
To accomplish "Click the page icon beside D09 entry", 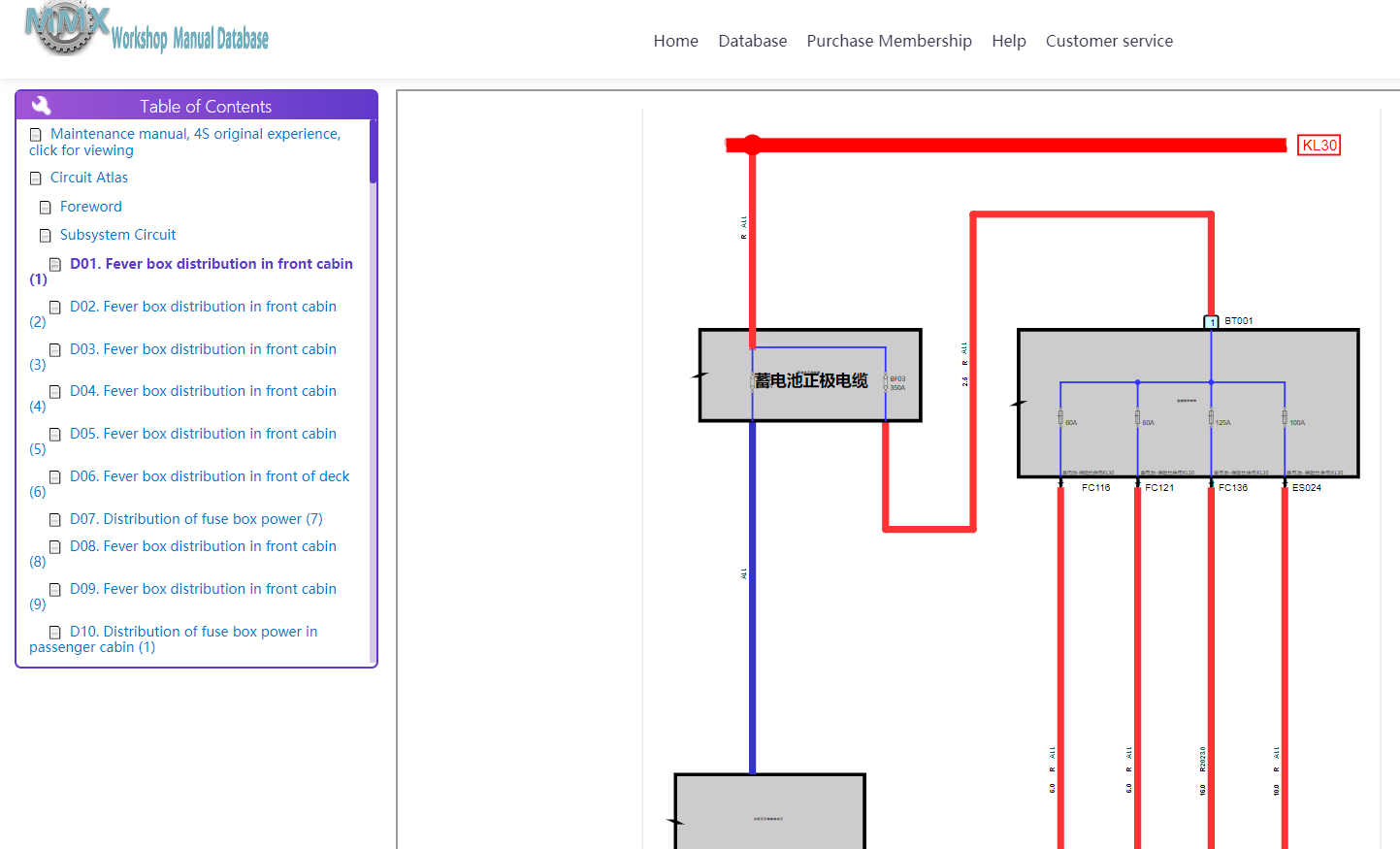I will pos(55,590).
